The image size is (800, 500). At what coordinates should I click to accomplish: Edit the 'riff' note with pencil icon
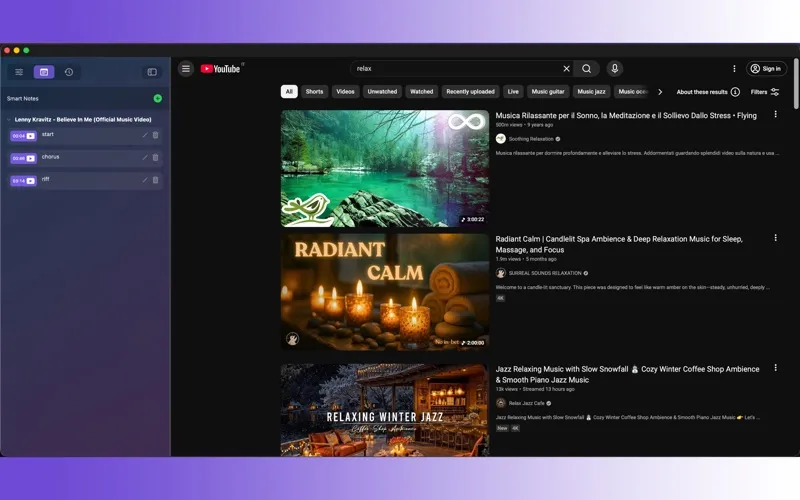coord(145,180)
